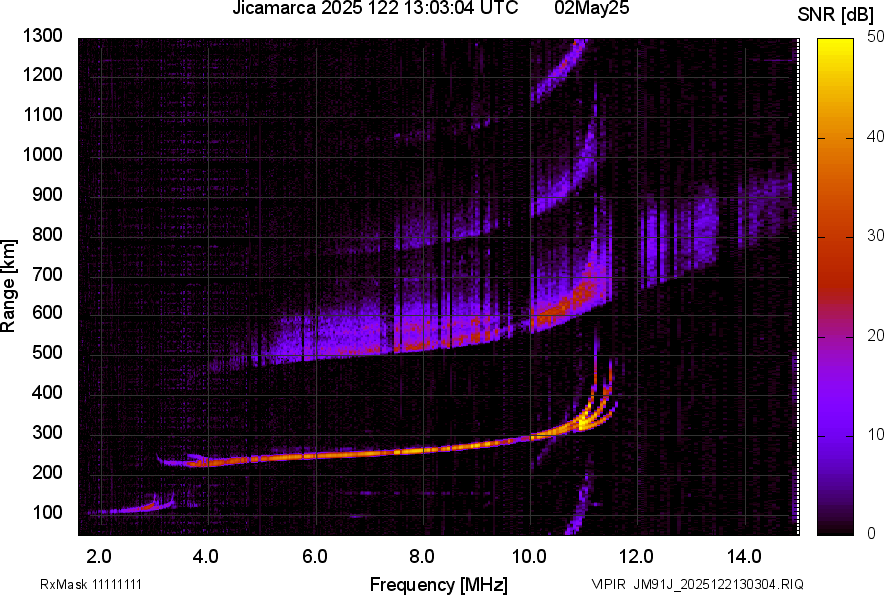The image size is (884, 595).
Task: Click the 800 range tick label
Action: tap(47, 234)
